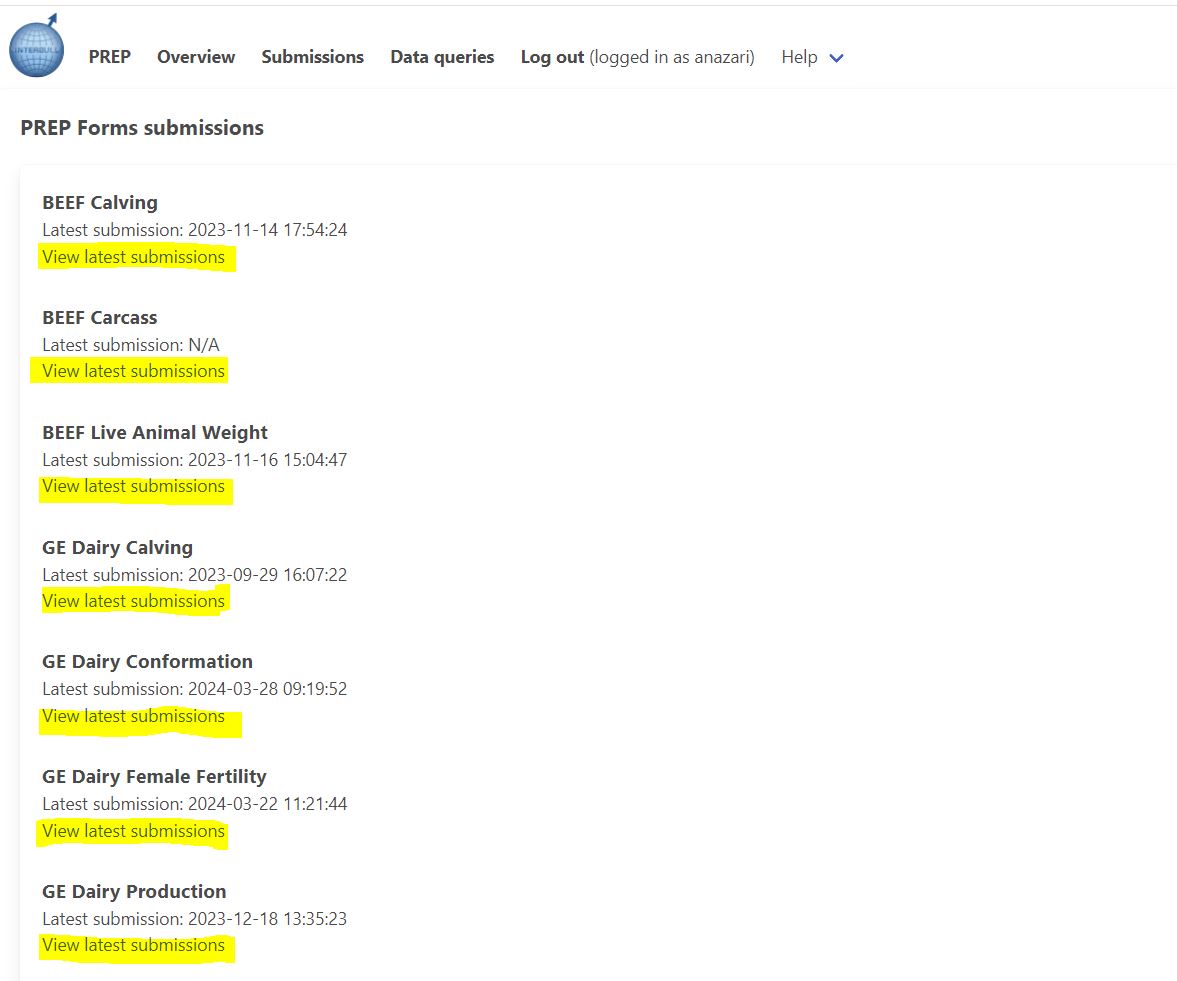1177x981 pixels.
Task: Expand the Help dropdown menu
Action: (812, 57)
